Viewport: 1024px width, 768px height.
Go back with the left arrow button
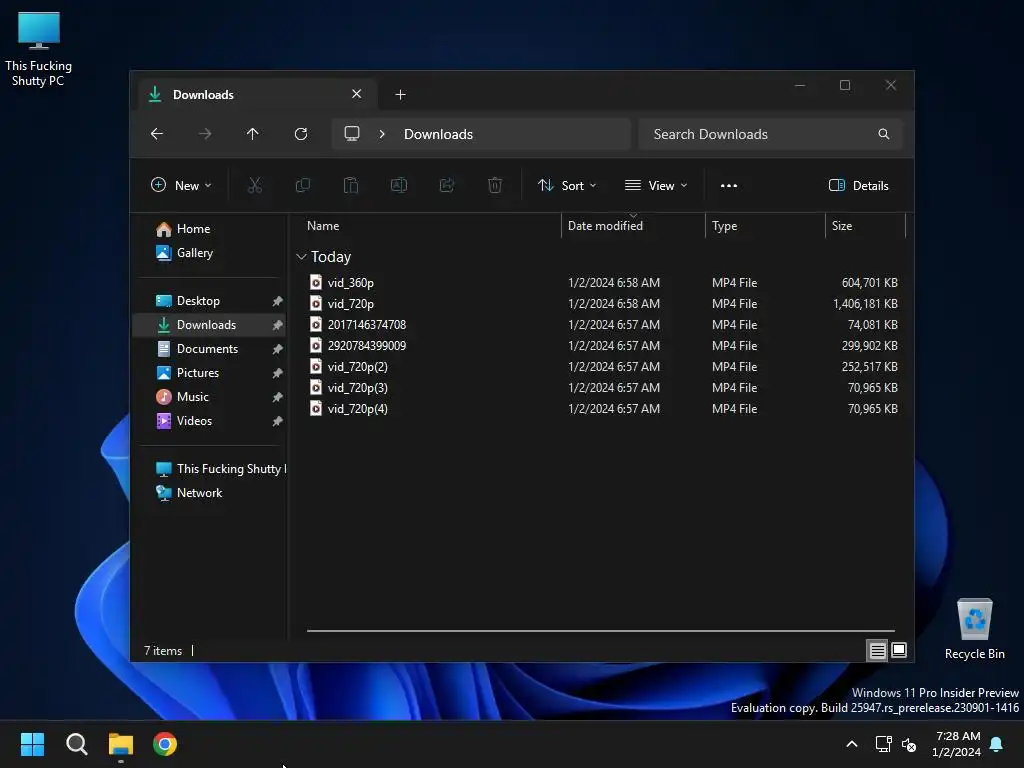[157, 134]
